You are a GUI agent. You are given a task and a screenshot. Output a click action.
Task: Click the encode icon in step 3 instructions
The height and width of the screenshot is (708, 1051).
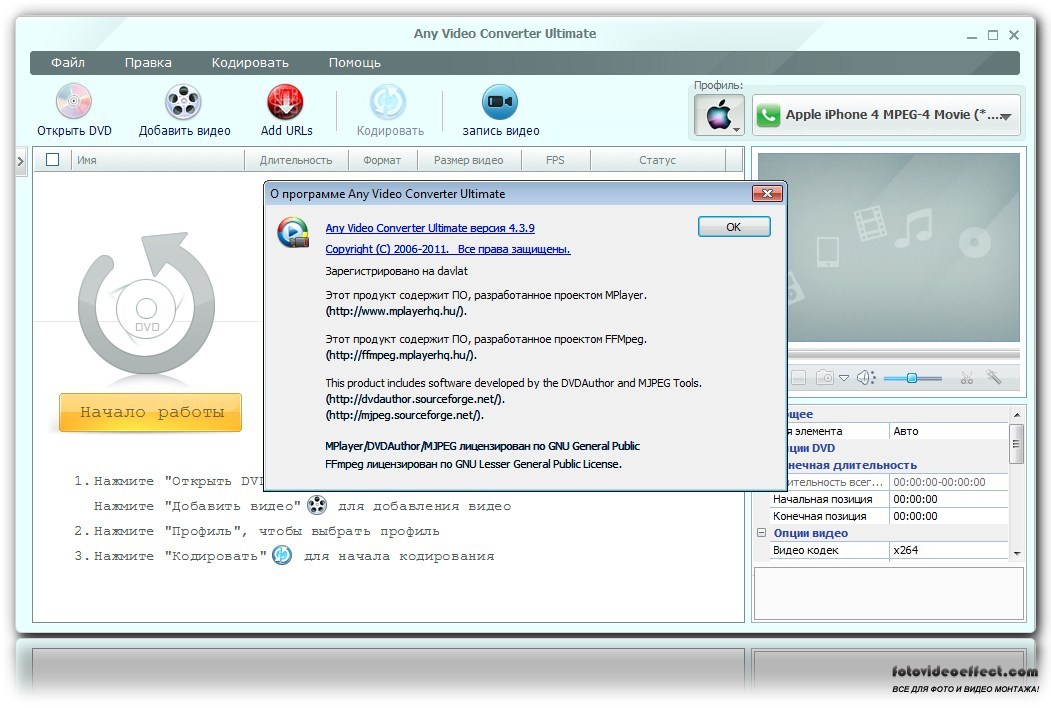282,555
